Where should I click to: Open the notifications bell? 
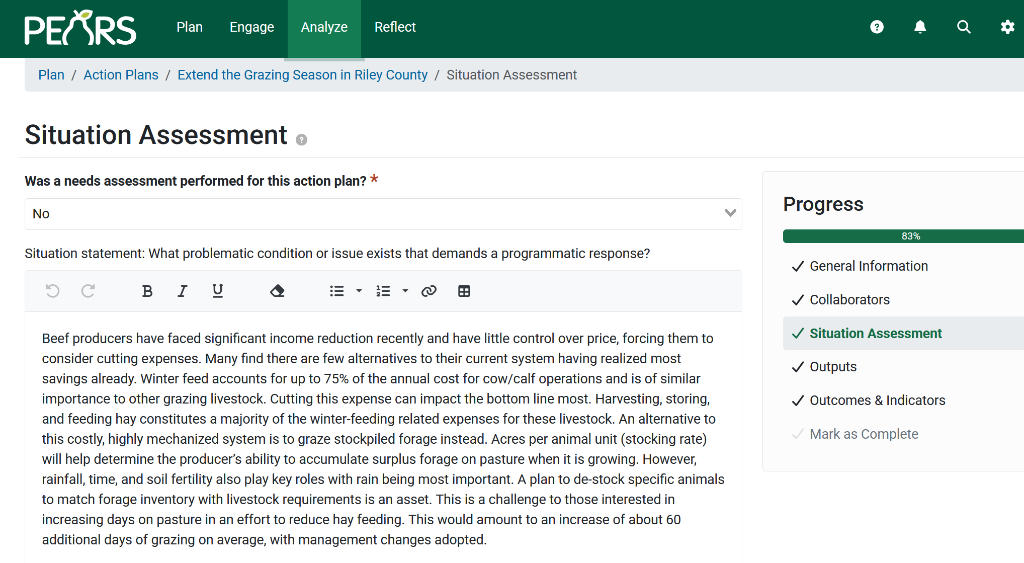(x=920, y=27)
